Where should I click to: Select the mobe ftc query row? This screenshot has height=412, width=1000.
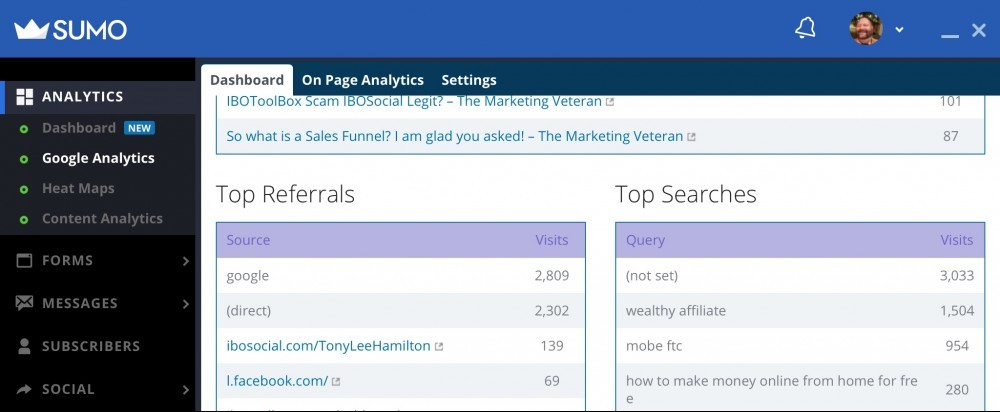(x=800, y=346)
